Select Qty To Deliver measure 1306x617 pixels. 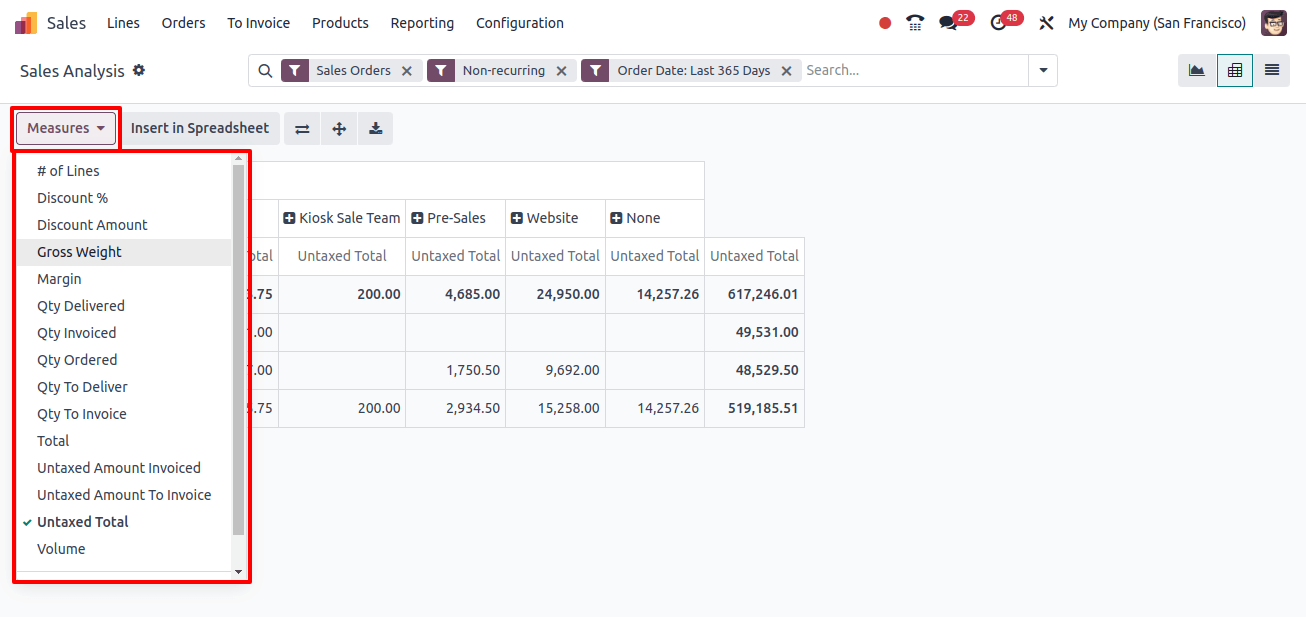click(x=124, y=387)
